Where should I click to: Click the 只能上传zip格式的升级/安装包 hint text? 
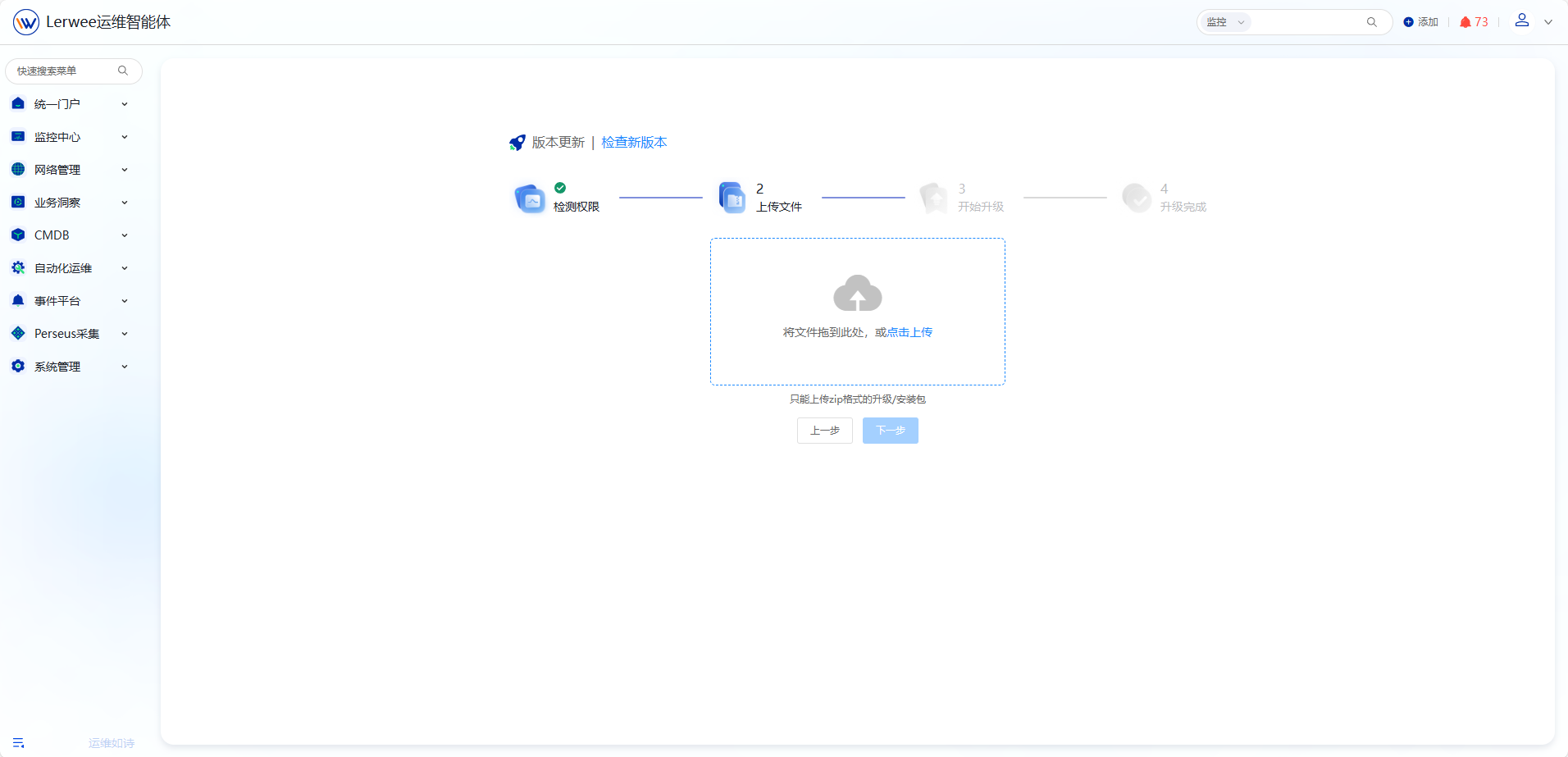click(x=858, y=399)
